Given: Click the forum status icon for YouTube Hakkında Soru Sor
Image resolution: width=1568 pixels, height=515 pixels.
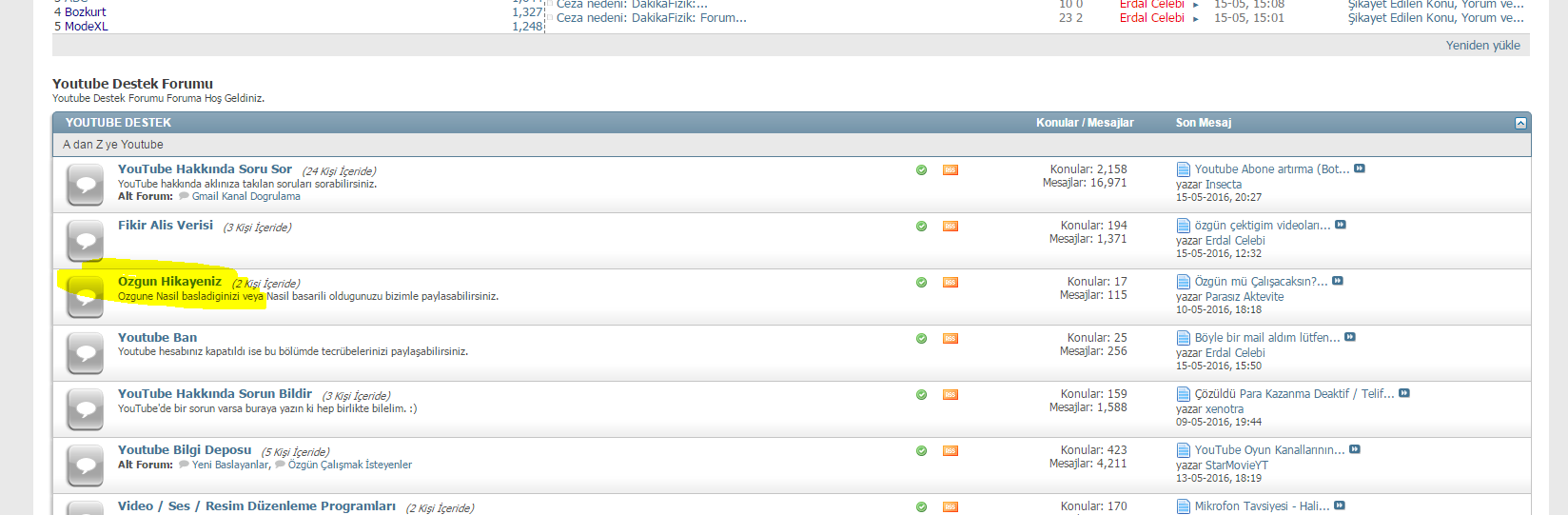Looking at the screenshot, I should 86,185.
